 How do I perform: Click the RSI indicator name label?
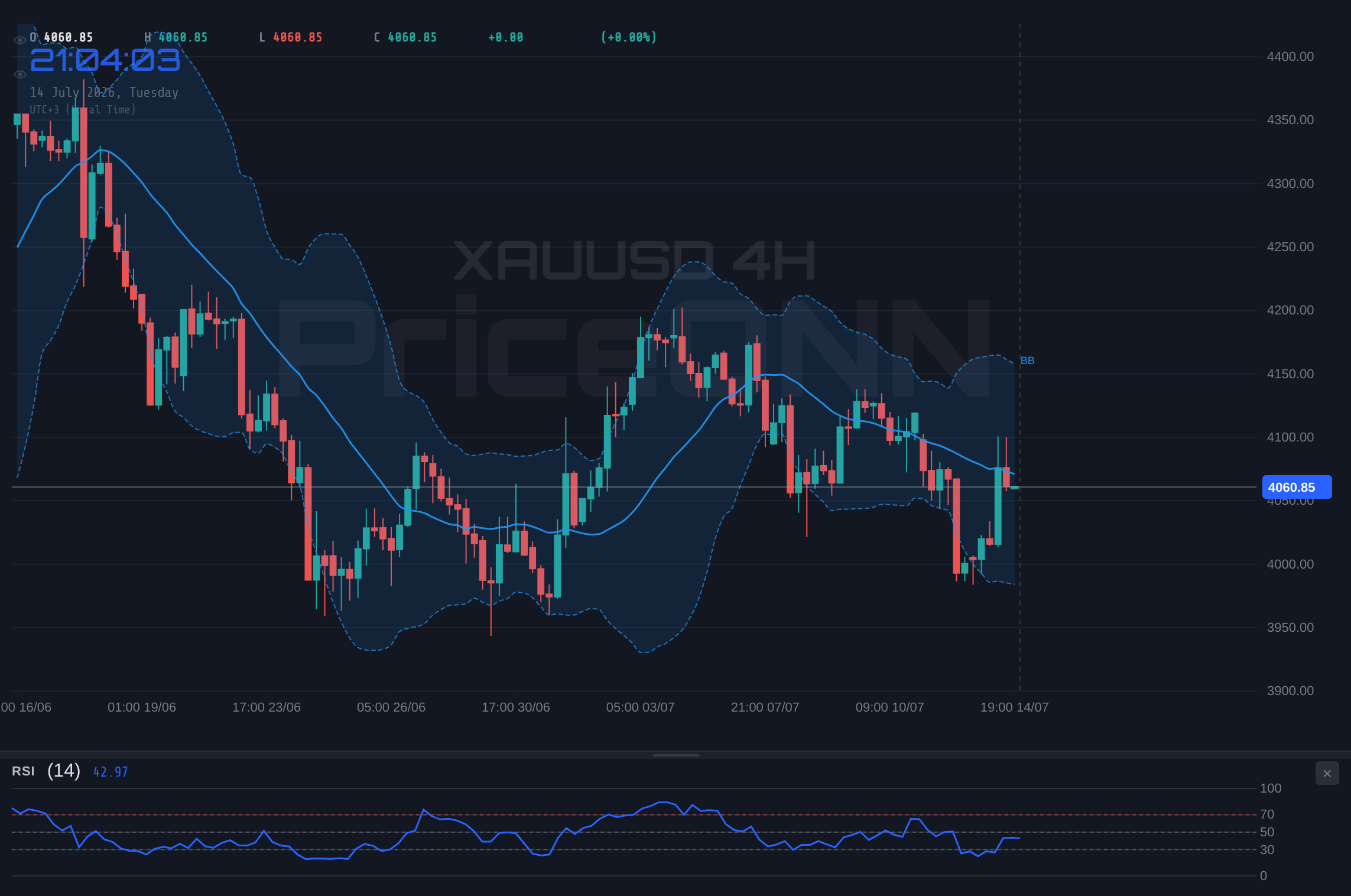click(x=23, y=771)
